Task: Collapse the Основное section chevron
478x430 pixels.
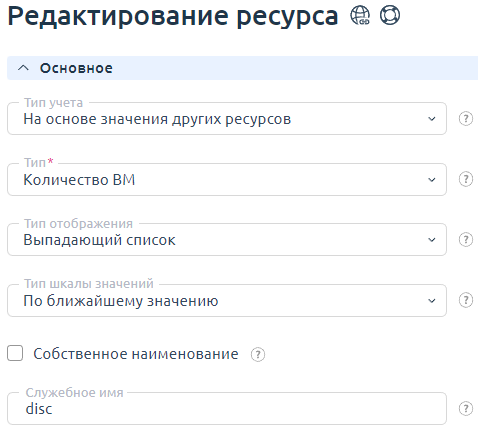Action: click(23, 68)
